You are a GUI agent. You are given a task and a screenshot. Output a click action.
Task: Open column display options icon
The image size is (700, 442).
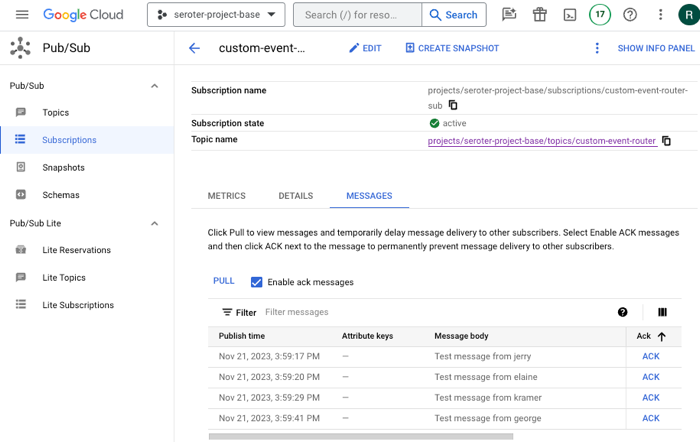coord(662,312)
